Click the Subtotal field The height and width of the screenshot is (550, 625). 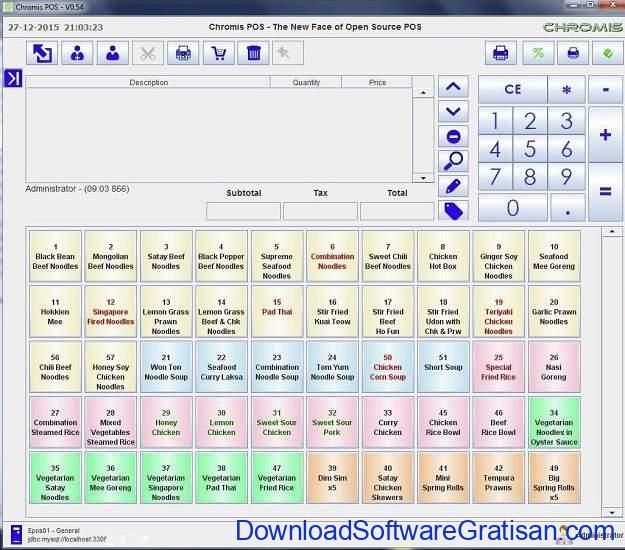pyautogui.click(x=243, y=211)
